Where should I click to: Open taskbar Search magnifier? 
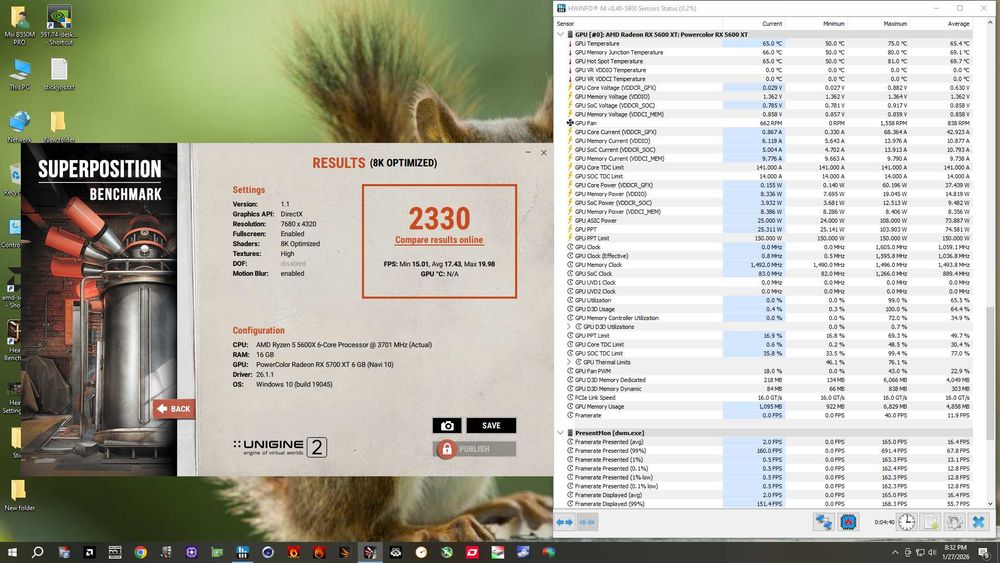tap(38, 552)
